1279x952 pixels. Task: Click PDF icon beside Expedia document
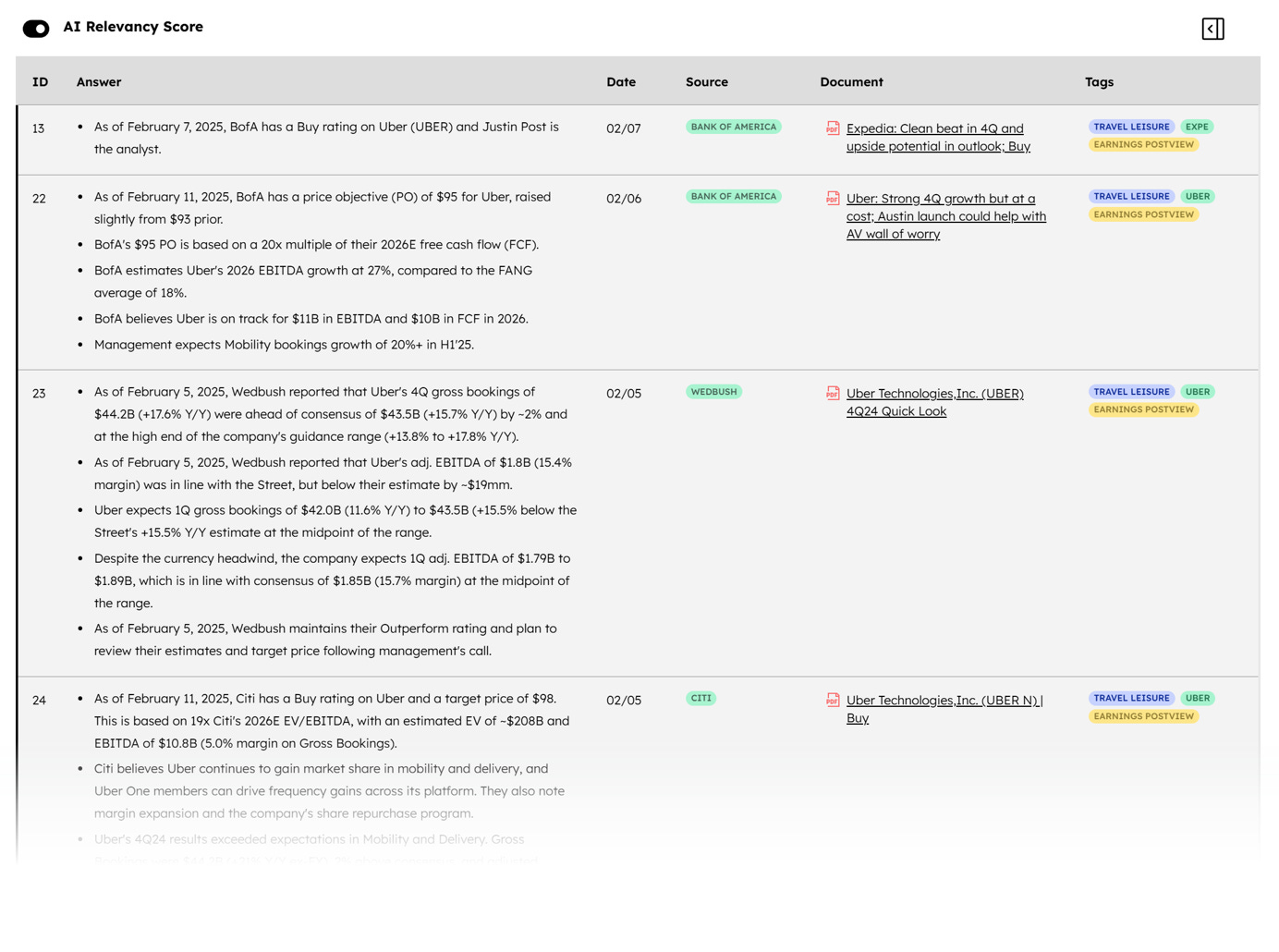coord(833,128)
